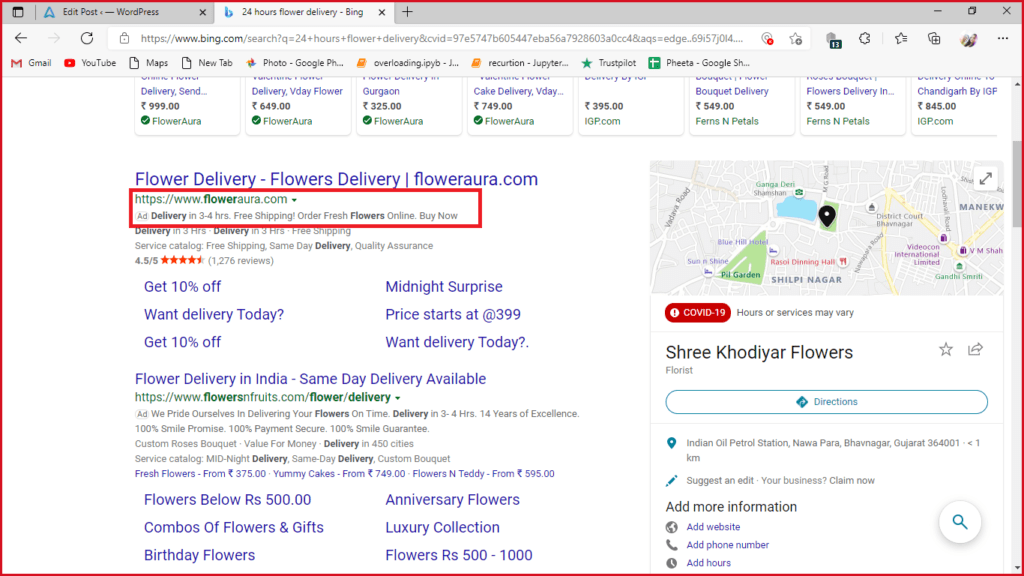Click Add hours link
This screenshot has width=1024, height=576.
click(709, 563)
